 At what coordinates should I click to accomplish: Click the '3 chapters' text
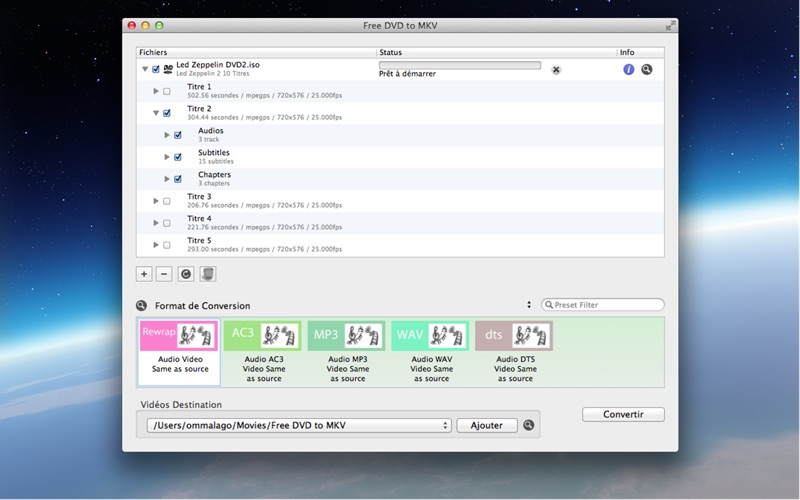coord(214,183)
